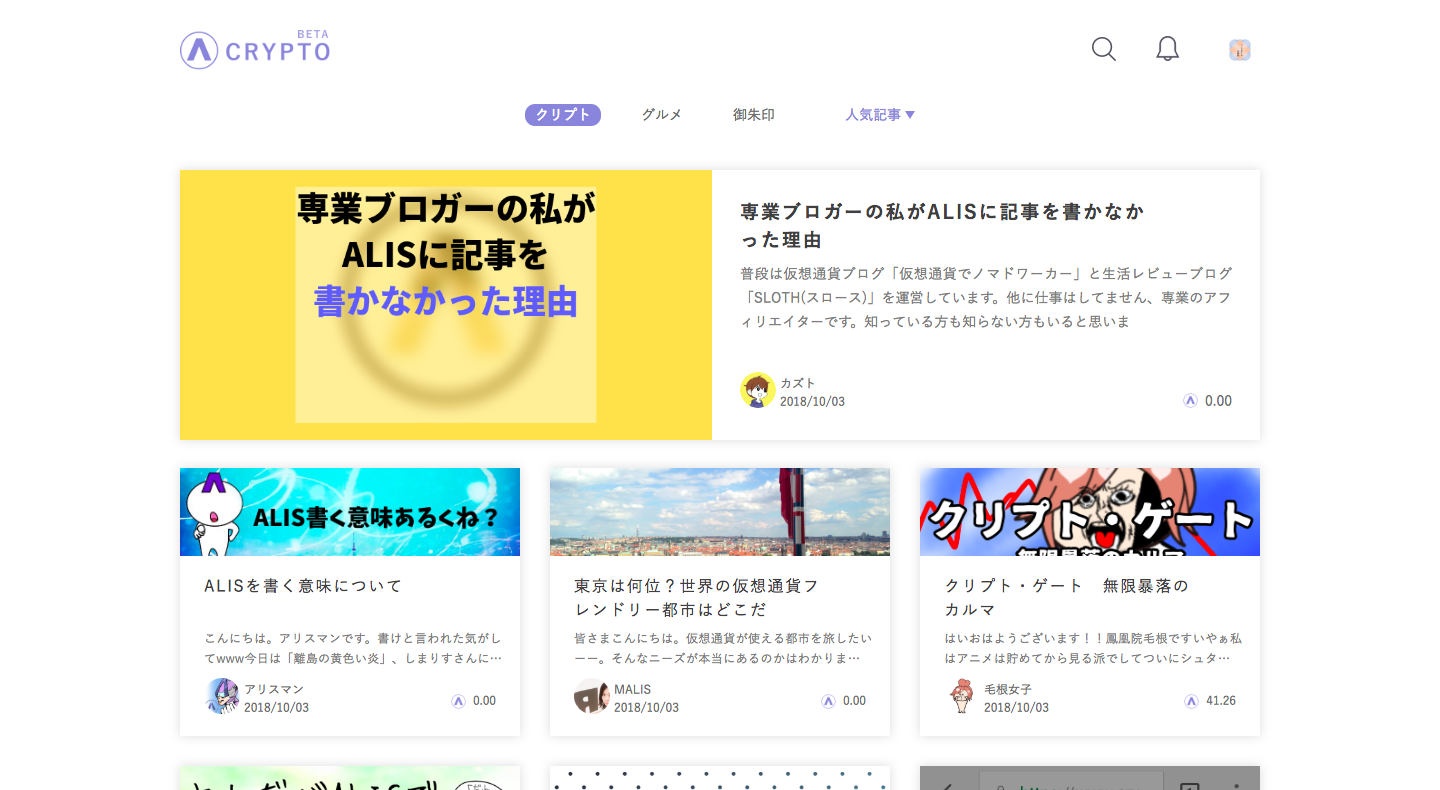Open article 東京は何位？世界の仮想通貨フレンドリー都市はどこだ
Viewport: 1440px width, 790px height.
click(x=696, y=598)
